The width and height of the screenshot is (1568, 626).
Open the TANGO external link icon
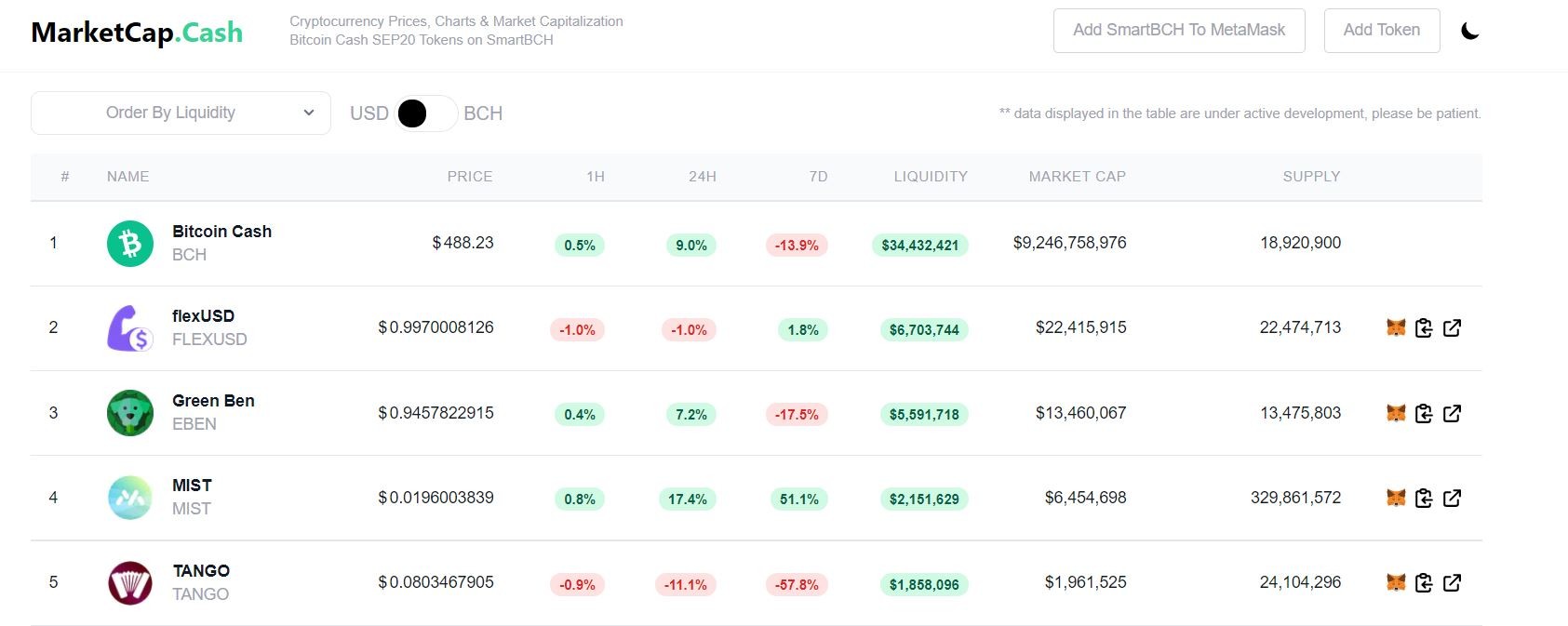[x=1452, y=582]
